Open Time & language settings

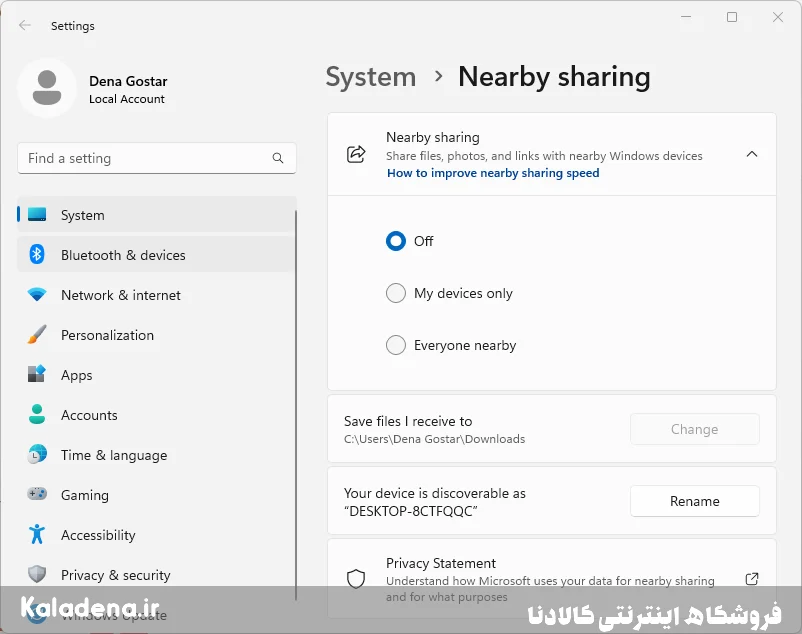point(157,455)
